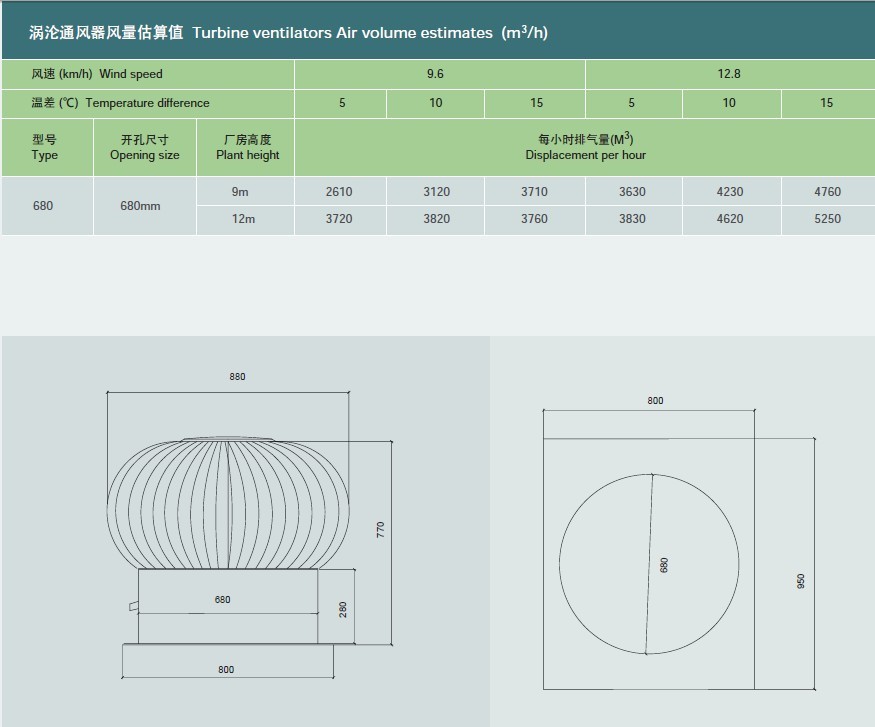Select the opening size cell '680mm'
This screenshot has height=727, width=875.
click(x=140, y=206)
